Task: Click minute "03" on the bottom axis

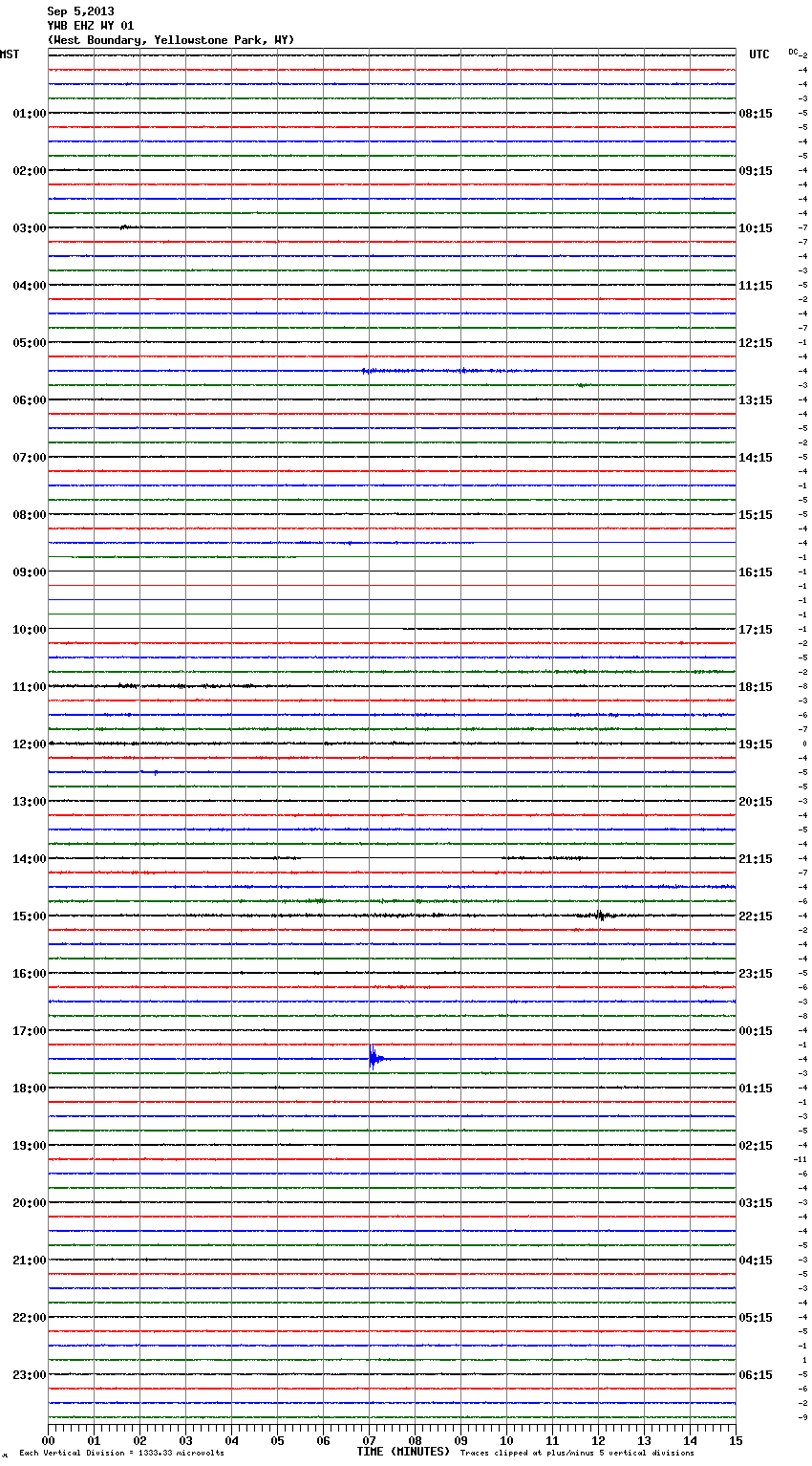Action: 185,1440
